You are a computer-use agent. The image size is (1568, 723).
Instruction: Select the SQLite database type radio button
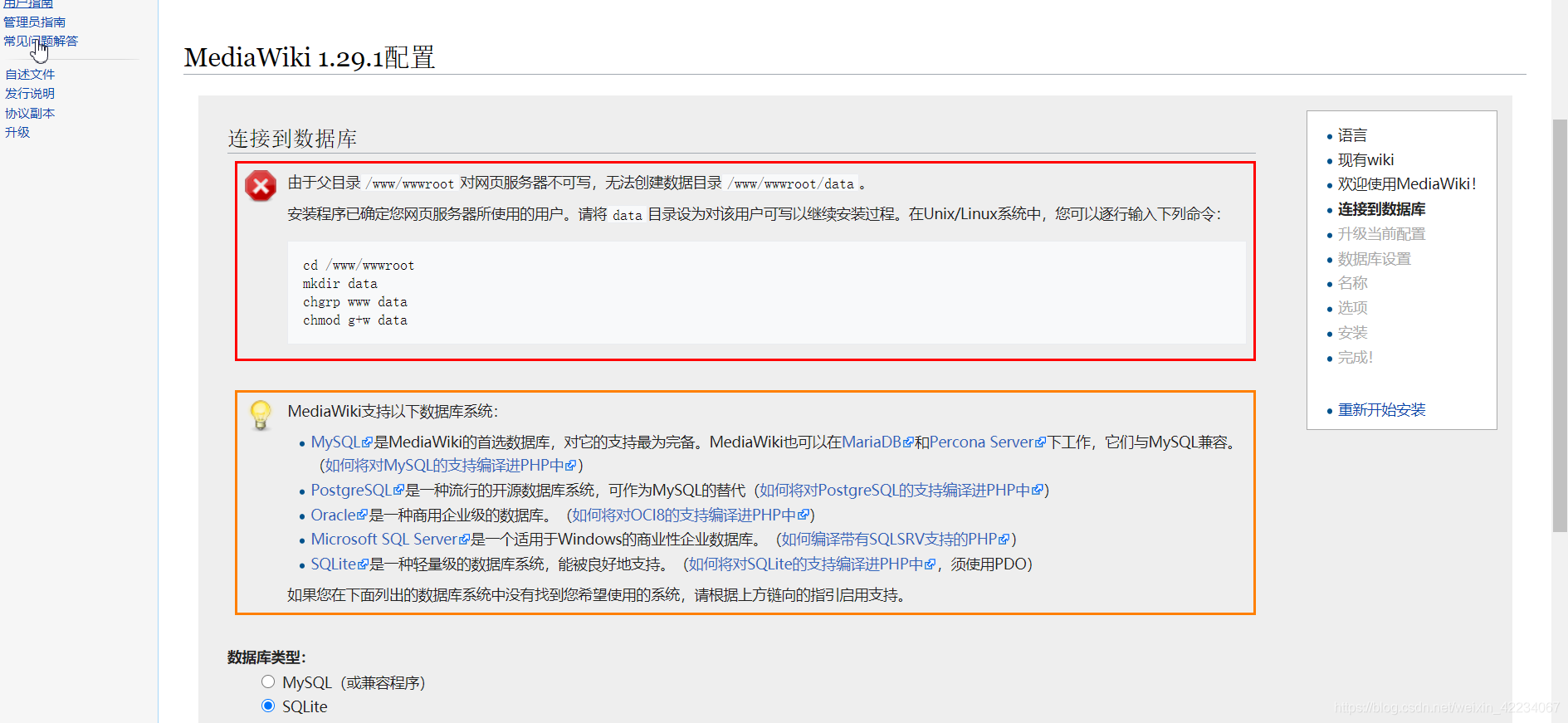tap(268, 706)
